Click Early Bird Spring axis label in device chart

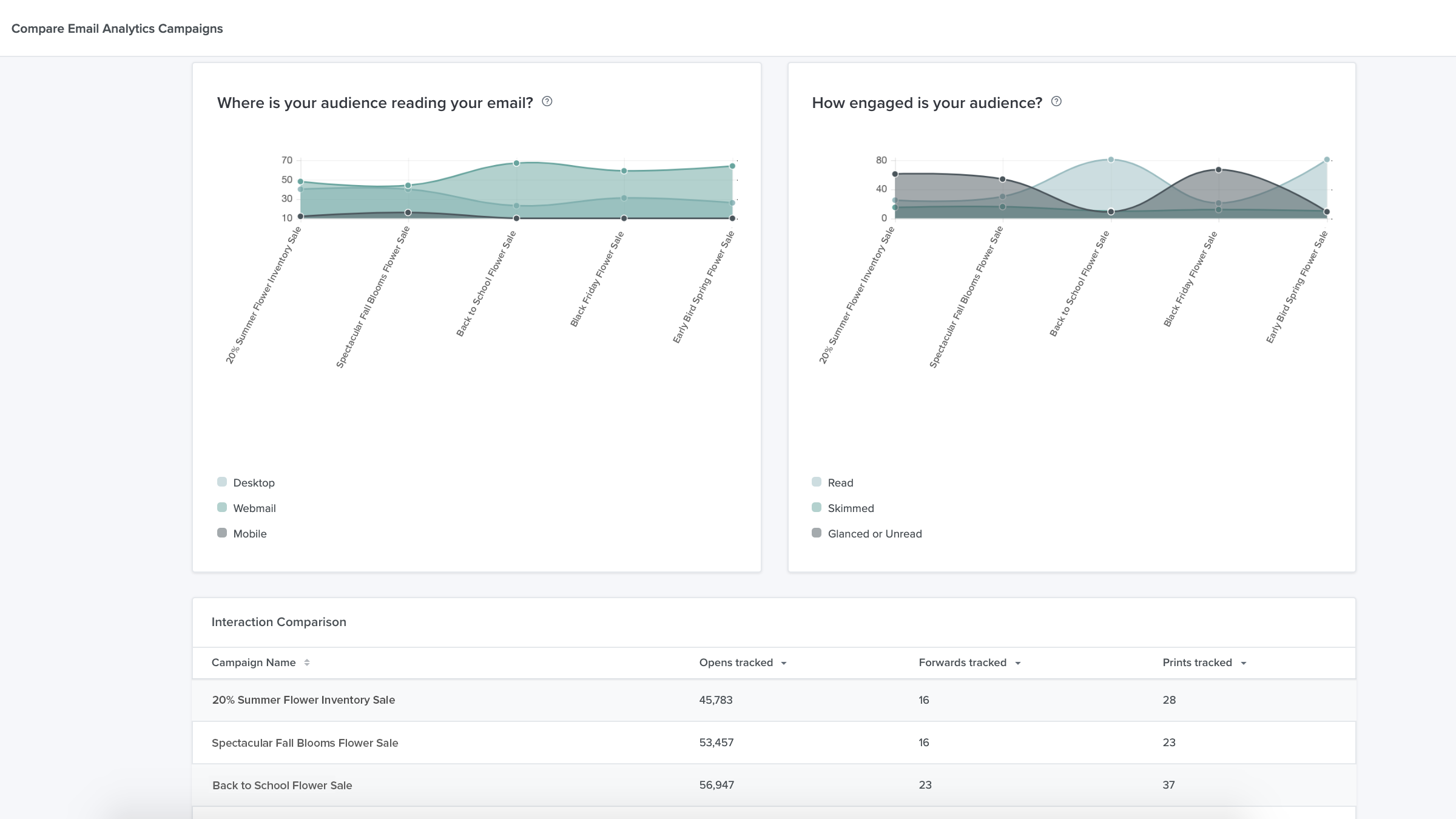point(703,287)
